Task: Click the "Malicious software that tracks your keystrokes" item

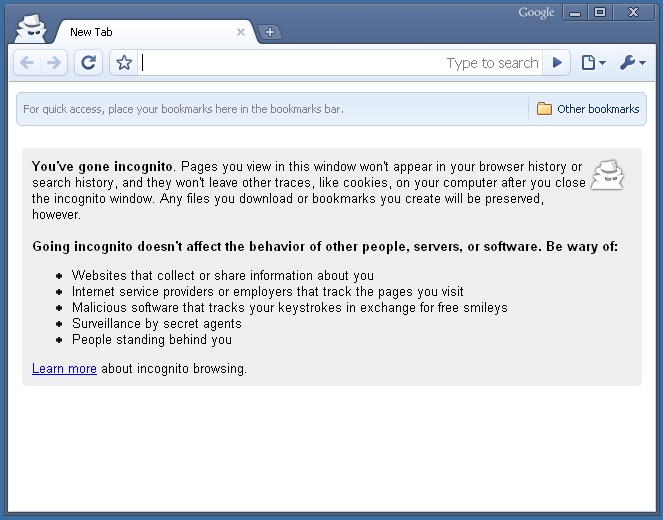Action: pyautogui.click(x=290, y=308)
